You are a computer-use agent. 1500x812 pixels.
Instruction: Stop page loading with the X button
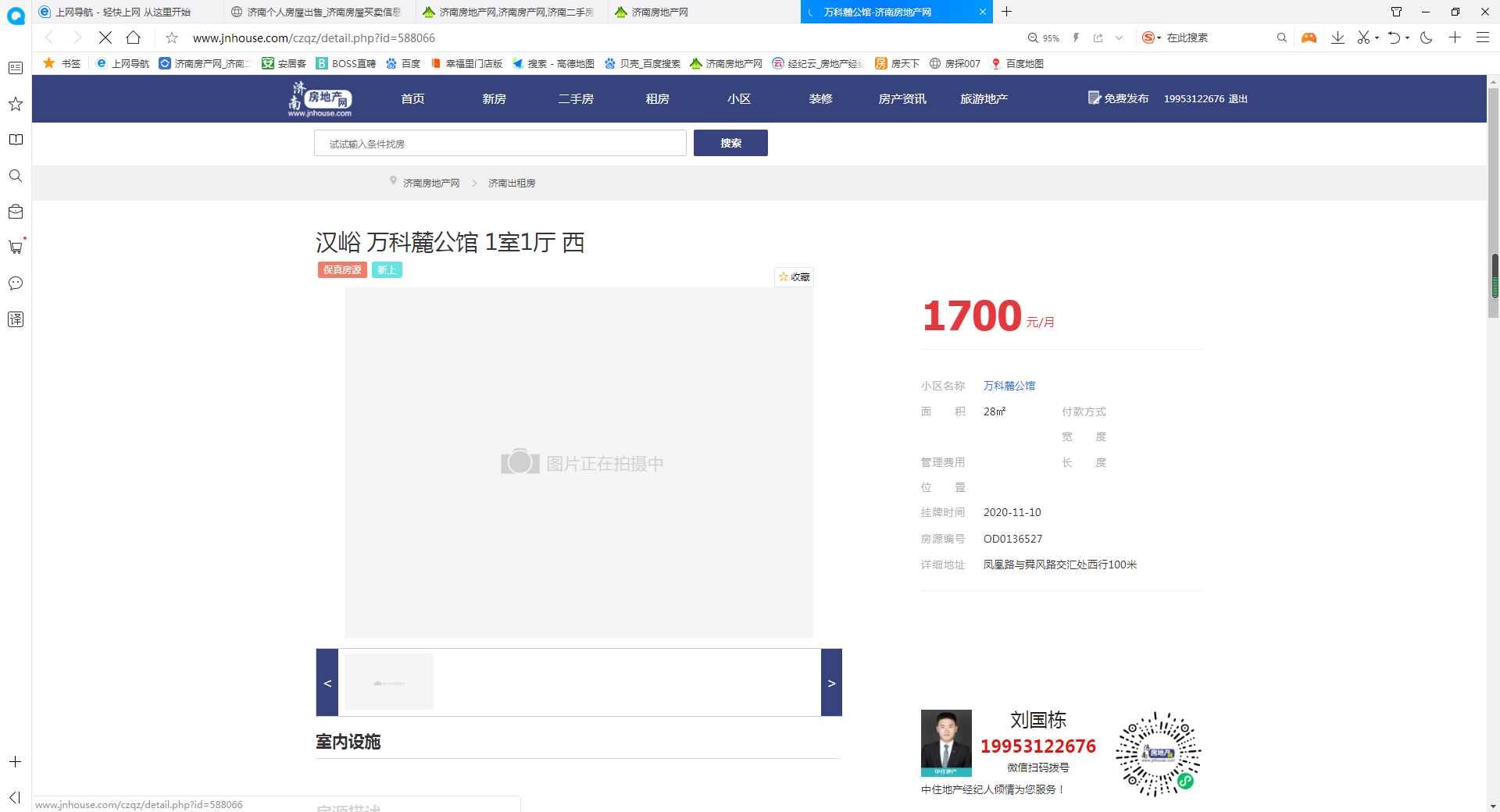105,37
